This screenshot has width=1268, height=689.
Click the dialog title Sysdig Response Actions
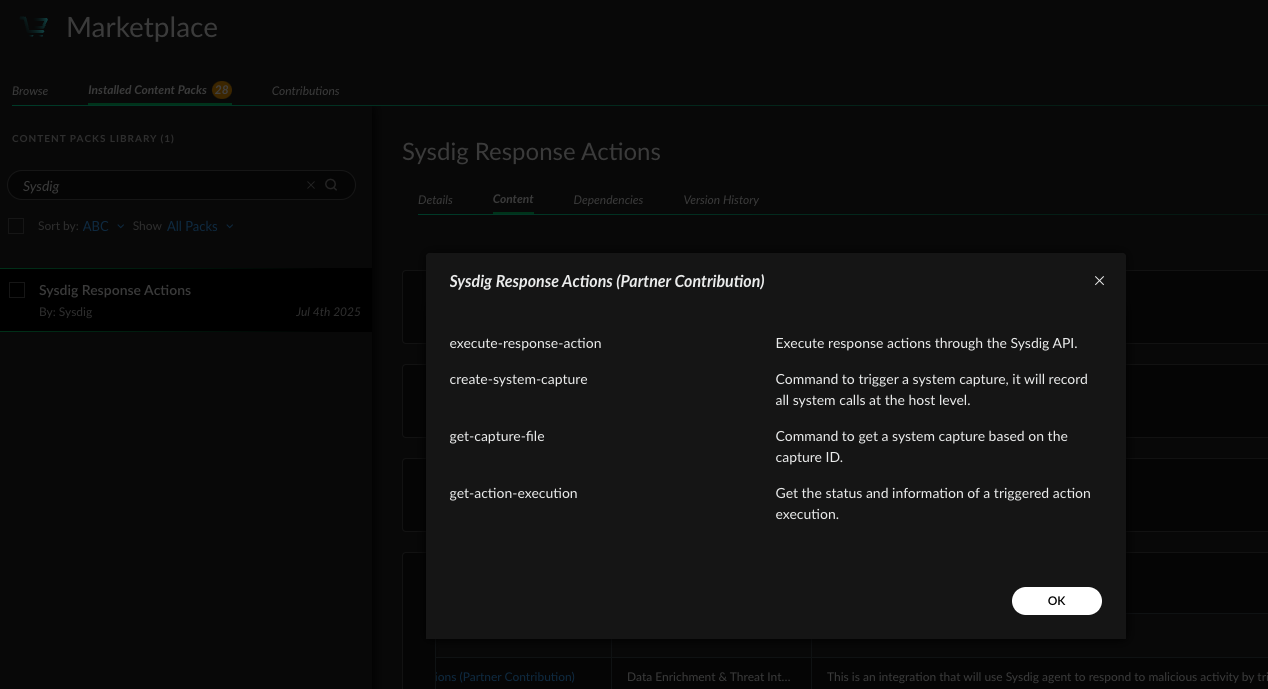(607, 281)
